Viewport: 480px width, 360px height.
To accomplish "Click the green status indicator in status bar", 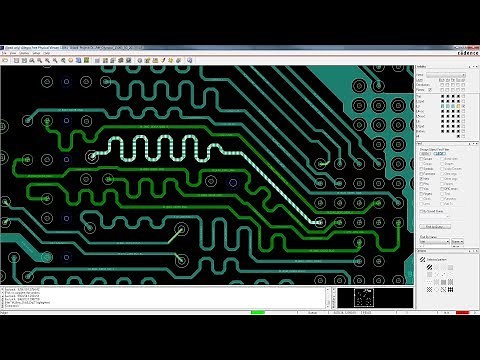I will coord(258,312).
